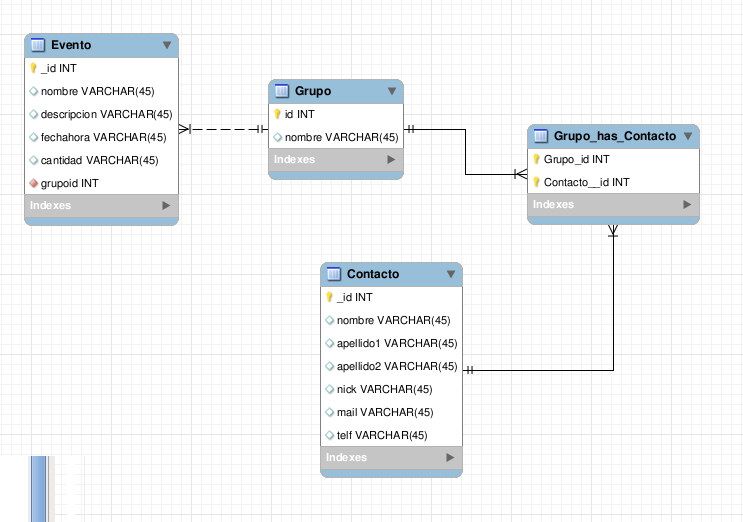Click diamond icon beside Contacto nombre column
The height and width of the screenshot is (522, 743).
click(x=330, y=320)
